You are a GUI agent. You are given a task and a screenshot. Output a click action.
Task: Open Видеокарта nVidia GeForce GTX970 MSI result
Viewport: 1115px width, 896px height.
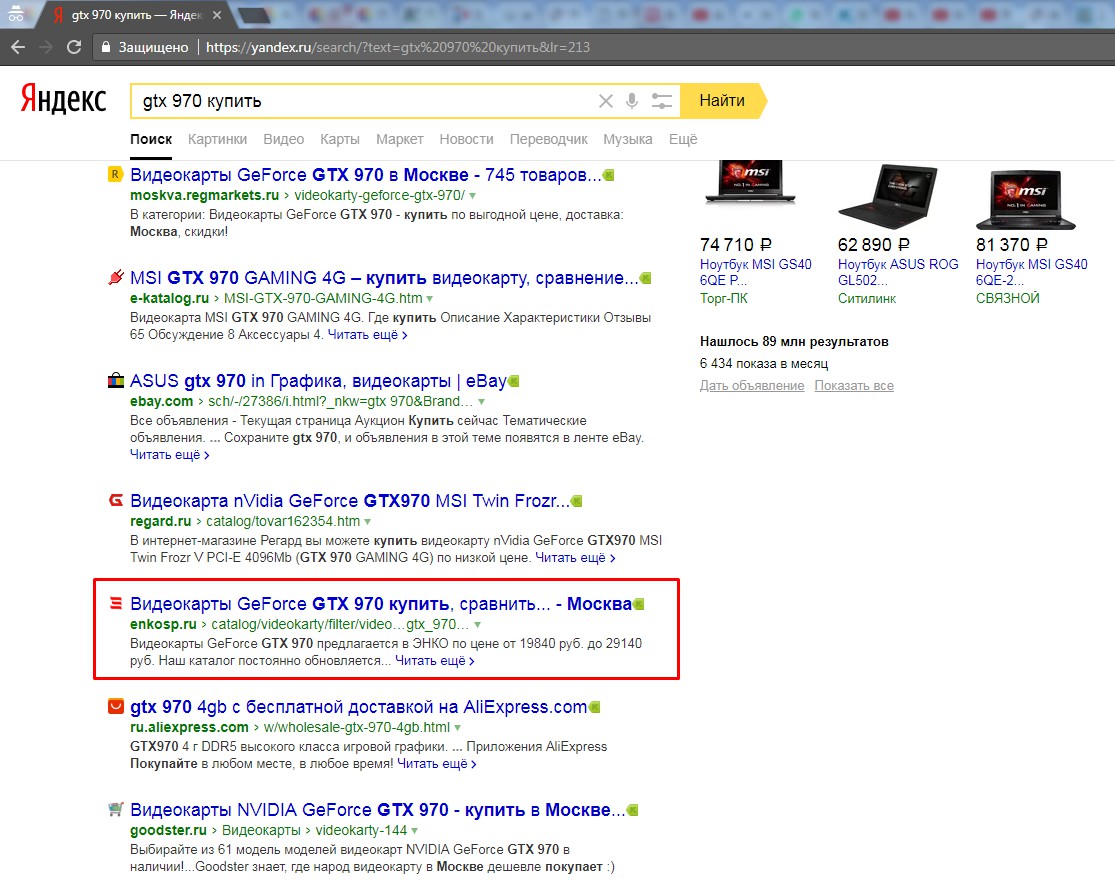(x=349, y=501)
